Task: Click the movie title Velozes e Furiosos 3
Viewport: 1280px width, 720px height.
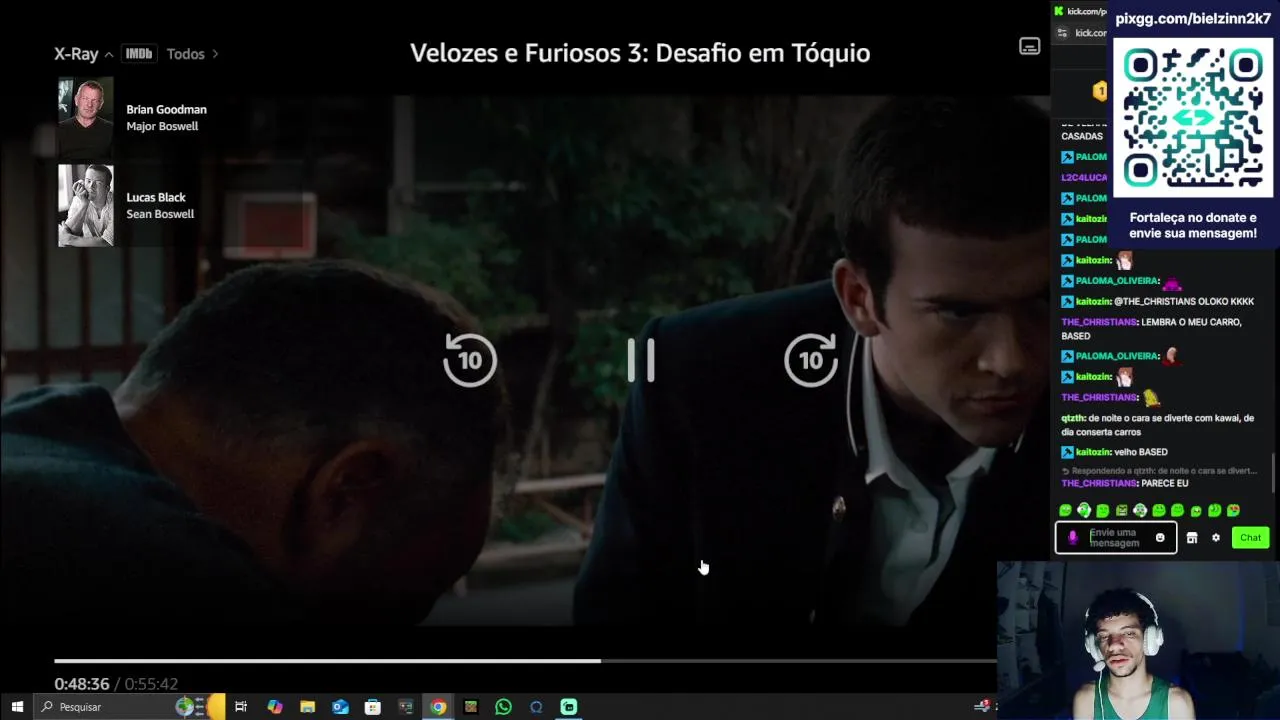Action: 640,53
